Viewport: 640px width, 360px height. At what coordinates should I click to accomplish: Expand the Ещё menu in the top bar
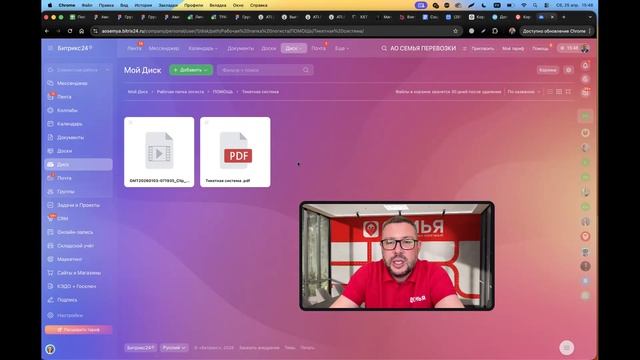click(342, 49)
